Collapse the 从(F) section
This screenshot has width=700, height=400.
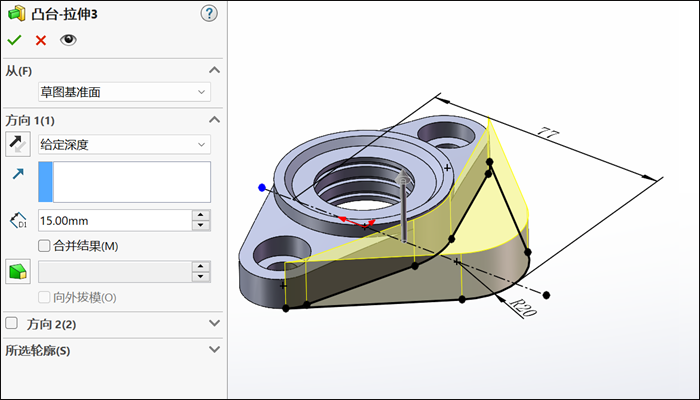[x=215, y=70]
